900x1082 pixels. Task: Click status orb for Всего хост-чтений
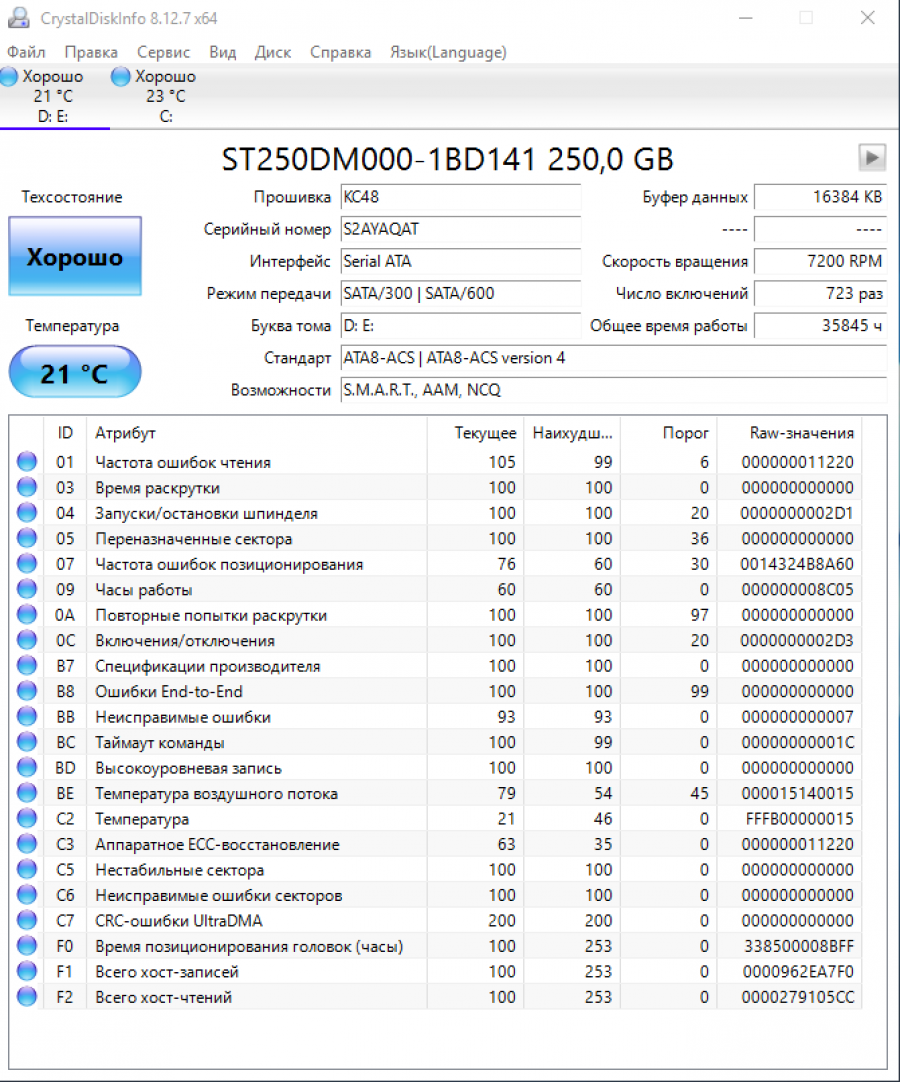(27, 997)
